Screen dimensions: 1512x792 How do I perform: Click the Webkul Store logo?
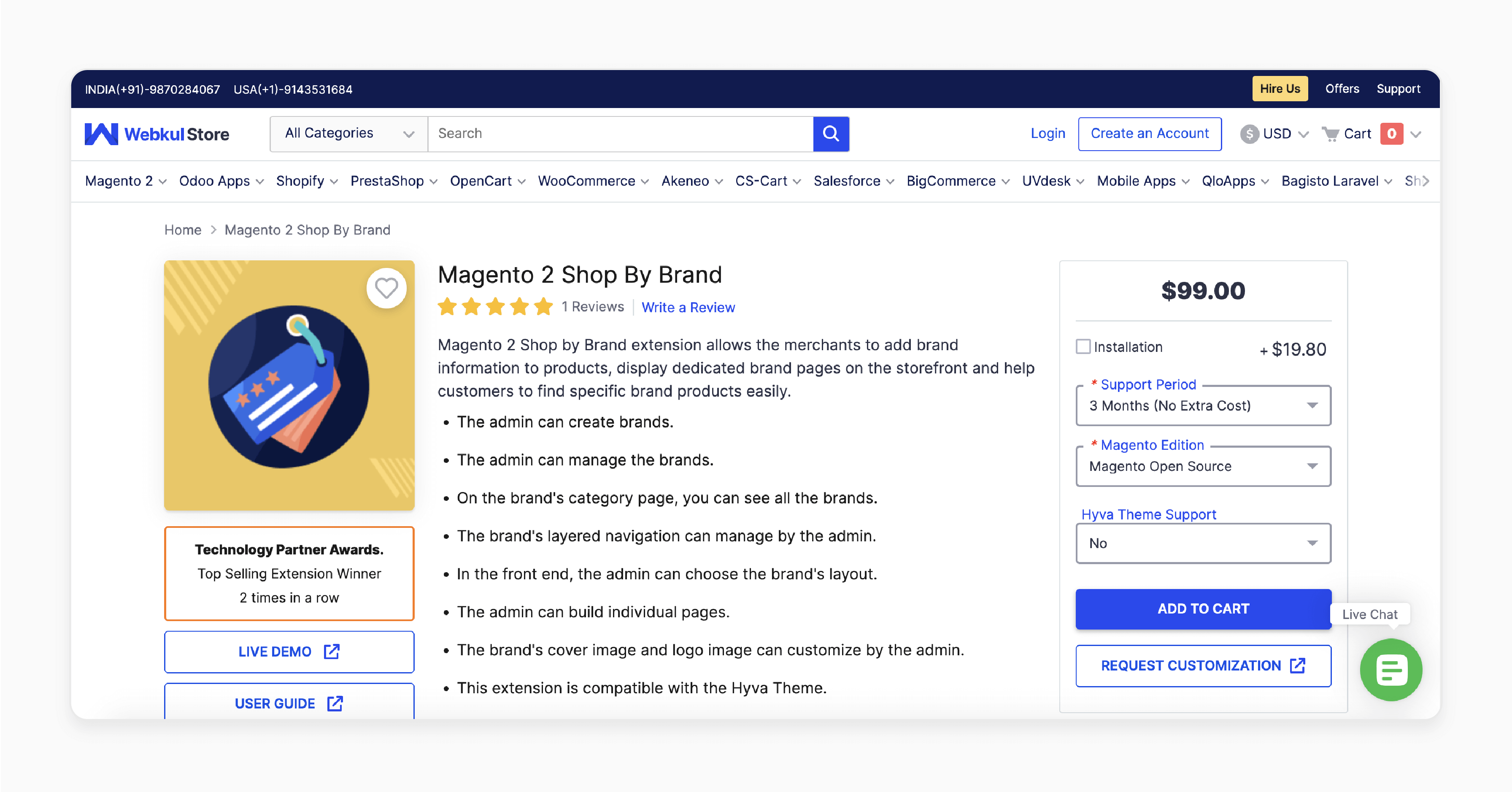[157, 134]
